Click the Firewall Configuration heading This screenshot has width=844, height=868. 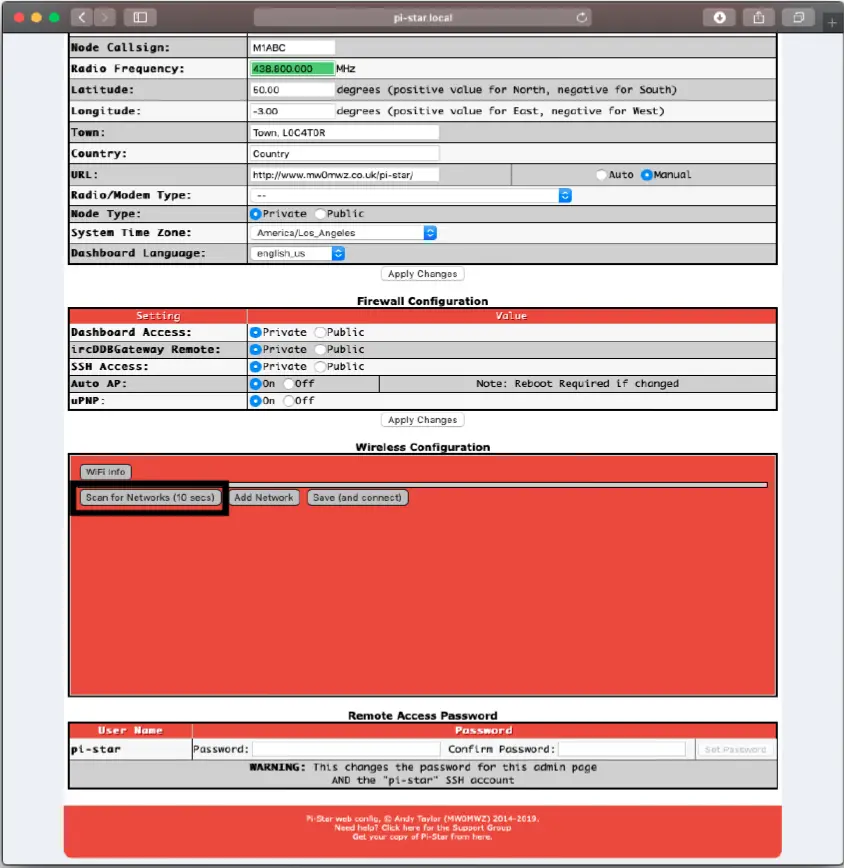coord(422,301)
